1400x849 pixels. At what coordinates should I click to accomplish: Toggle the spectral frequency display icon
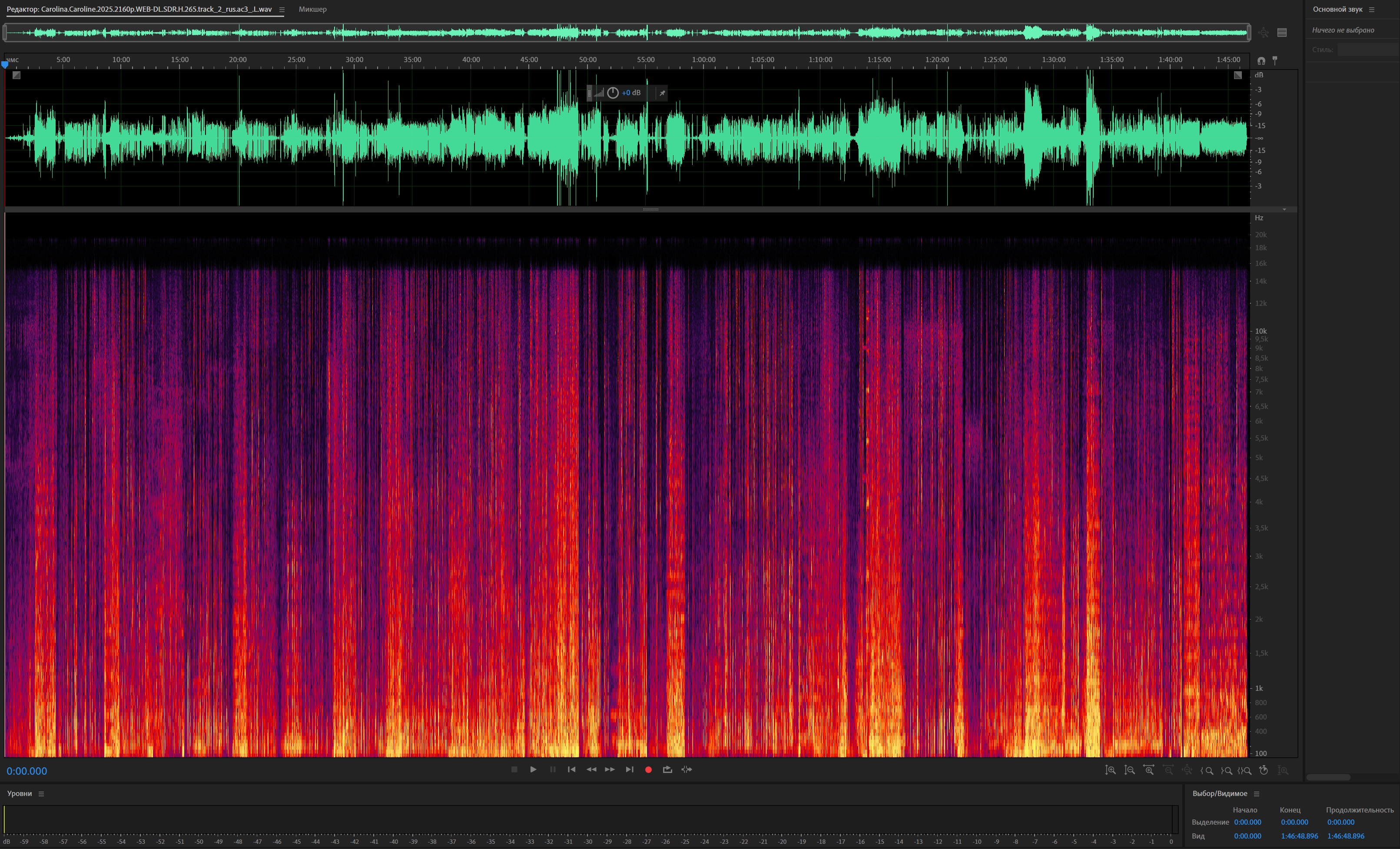coord(1282,33)
